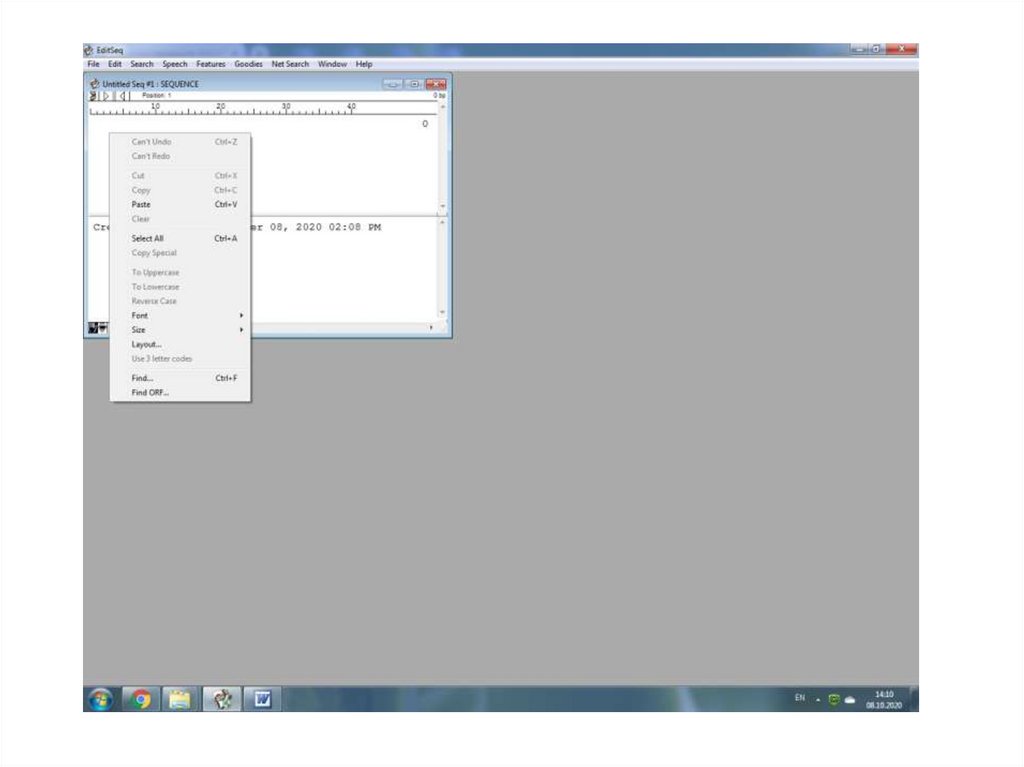
Task: Open the Features menu
Action: (211, 64)
